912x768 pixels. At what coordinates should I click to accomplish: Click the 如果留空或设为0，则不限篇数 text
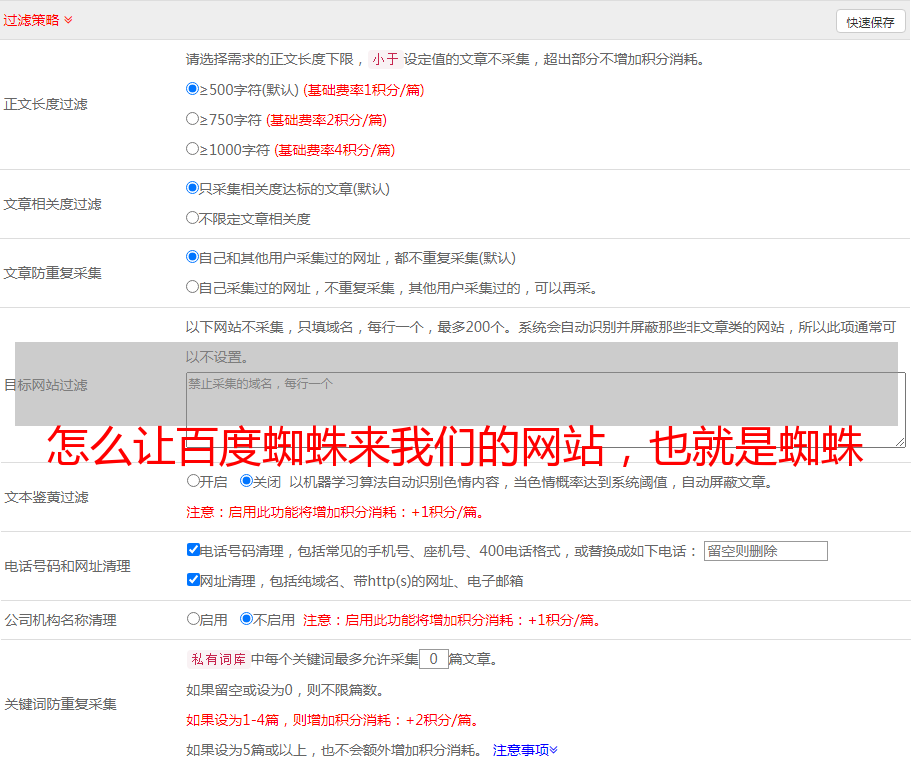[285, 690]
